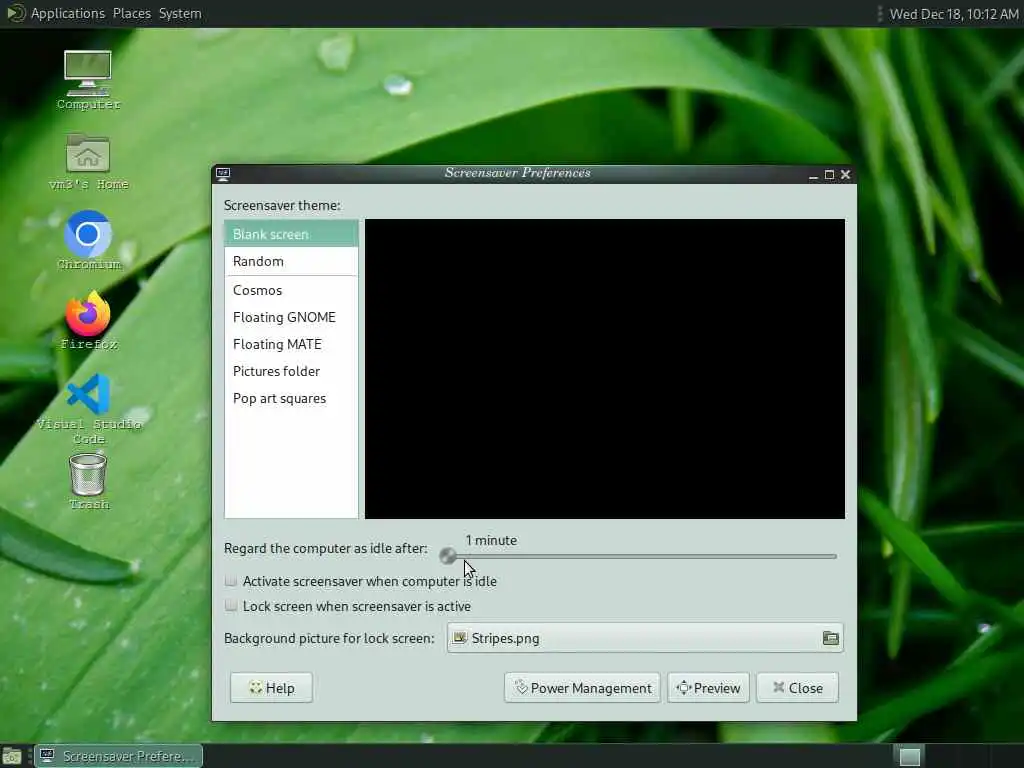Maximize the Screensaver Preferences window
Screen dimensions: 1024x768
click(829, 174)
